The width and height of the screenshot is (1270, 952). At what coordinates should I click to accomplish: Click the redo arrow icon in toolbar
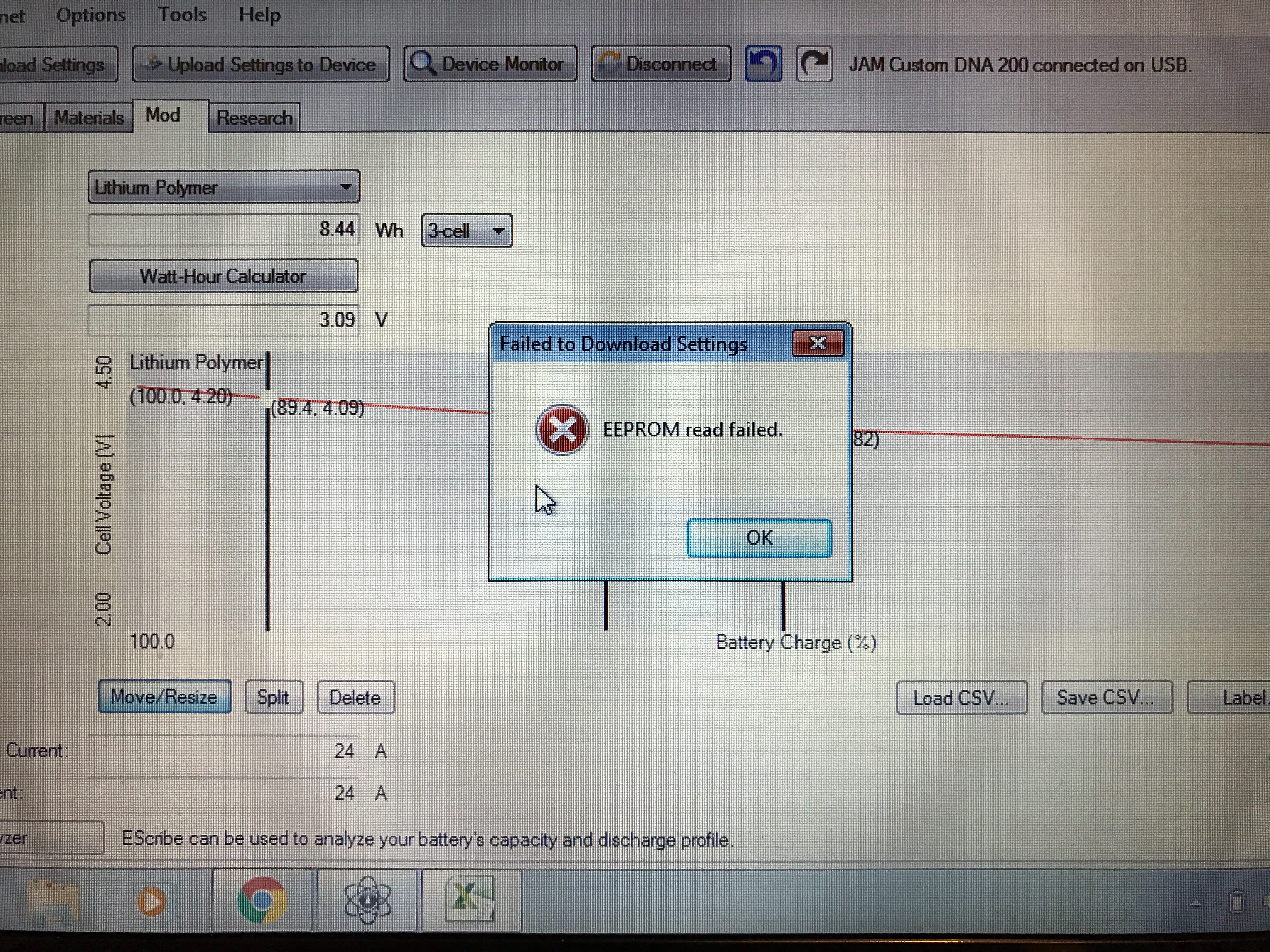coord(814,64)
